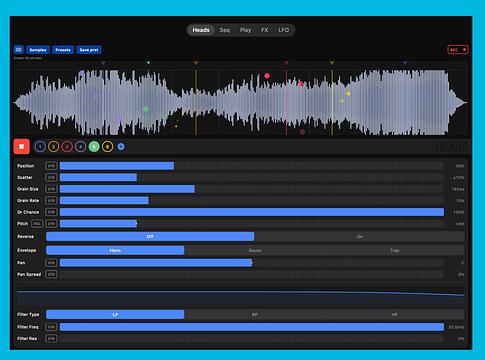This screenshot has width=485, height=360.
Task: Select the green head number 5 circle
Action: pyautogui.click(x=94, y=147)
